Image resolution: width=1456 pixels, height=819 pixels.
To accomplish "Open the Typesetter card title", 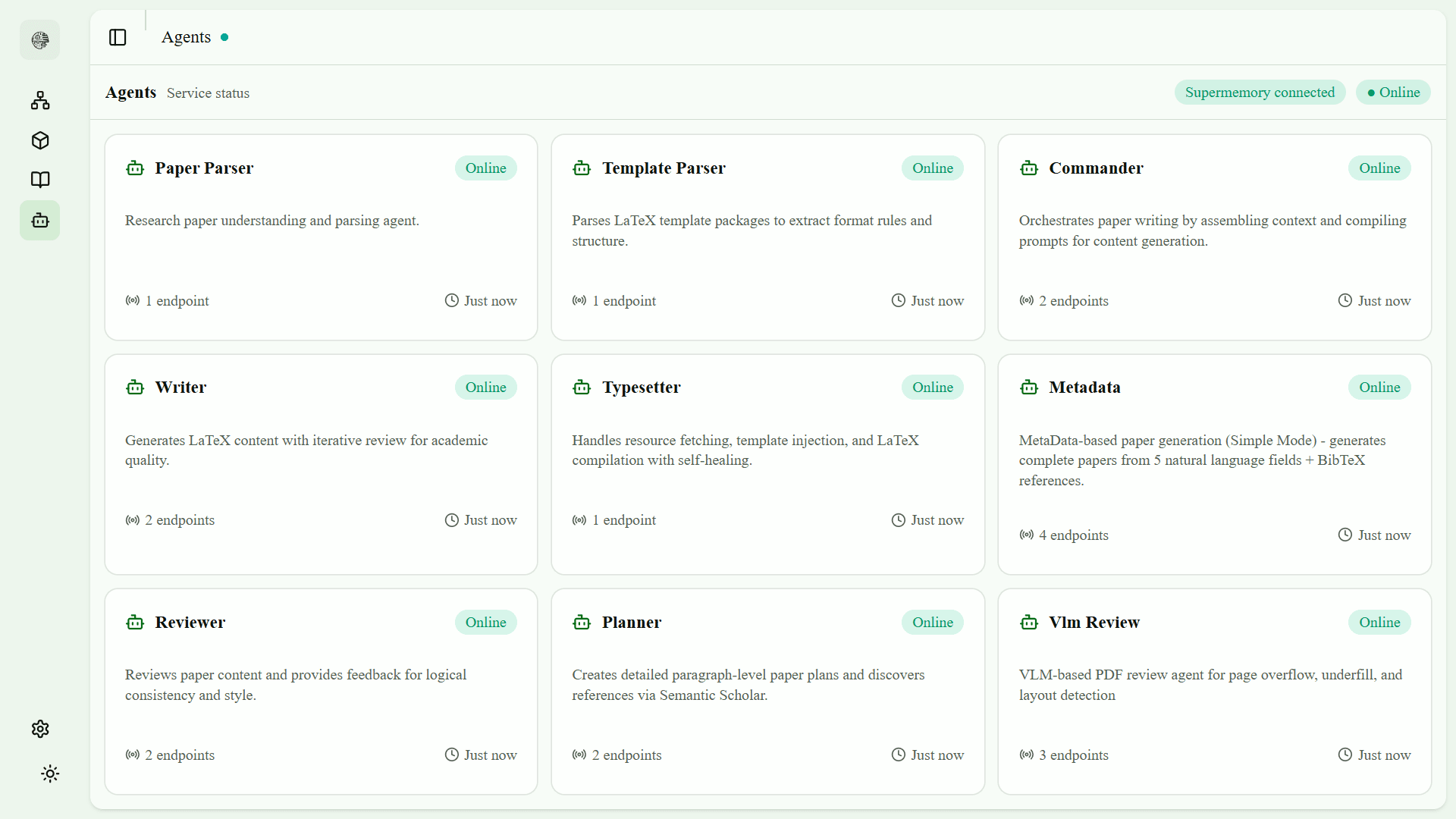I will (x=641, y=388).
